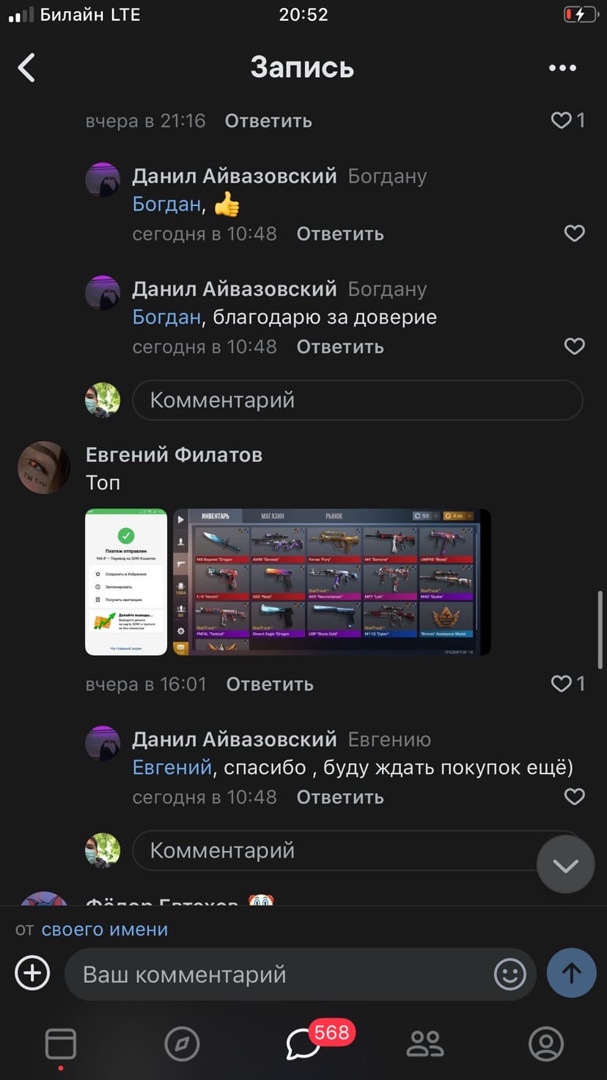Focus the "Ваш комментарий" input field

279,974
